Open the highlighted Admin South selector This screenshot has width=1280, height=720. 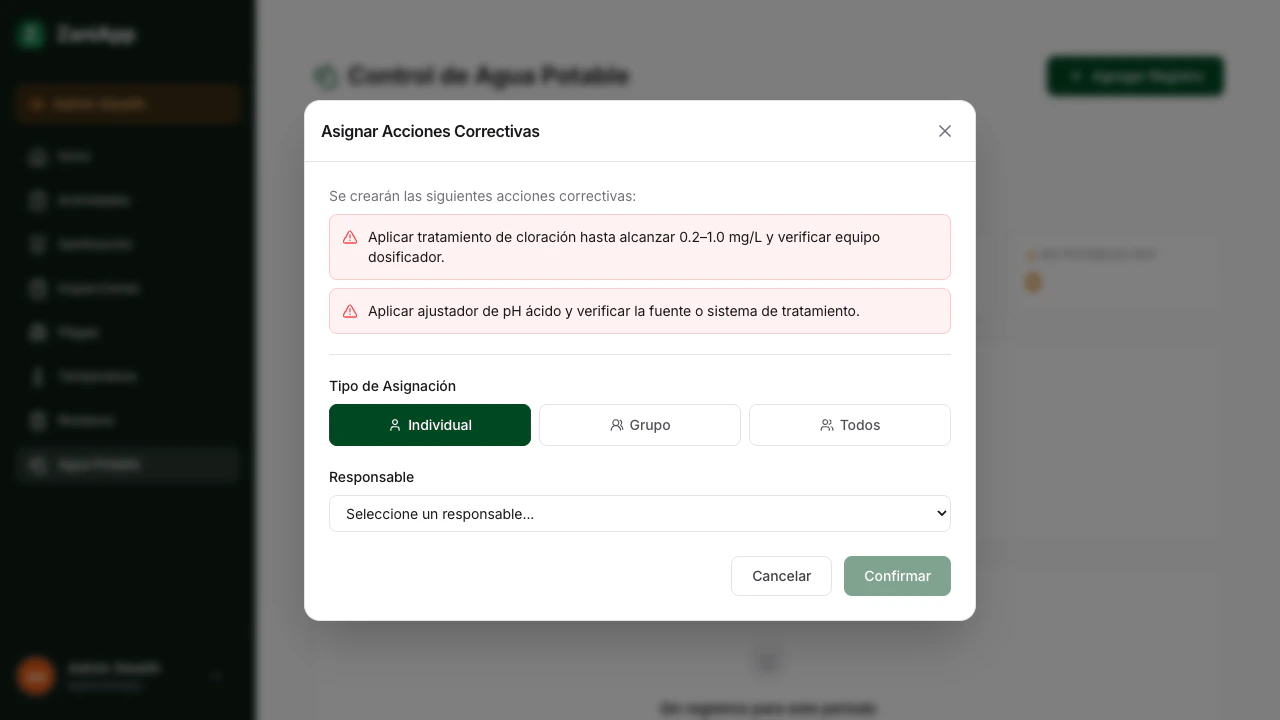pyautogui.click(x=127, y=104)
